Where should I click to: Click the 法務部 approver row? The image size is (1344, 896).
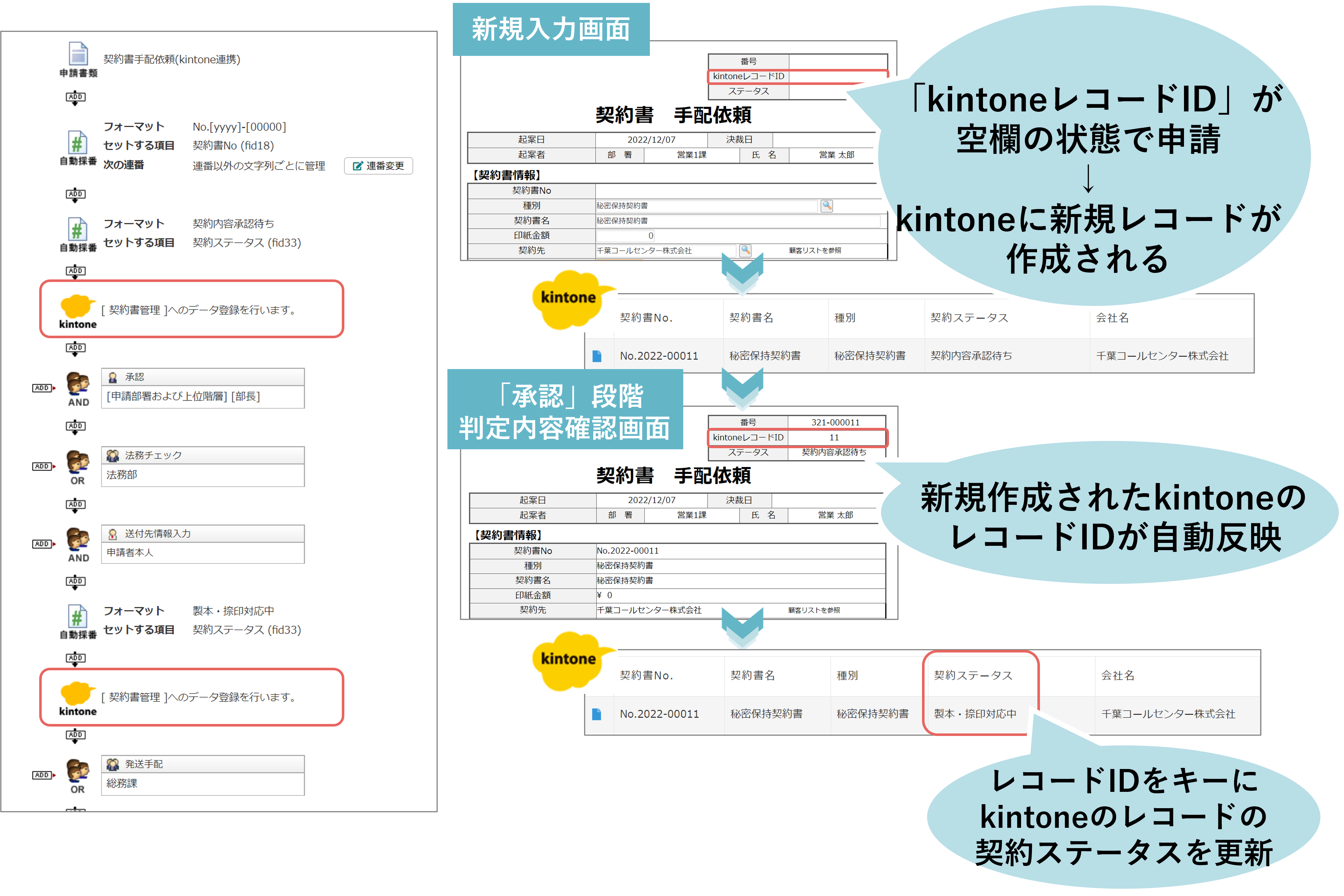coord(203,475)
